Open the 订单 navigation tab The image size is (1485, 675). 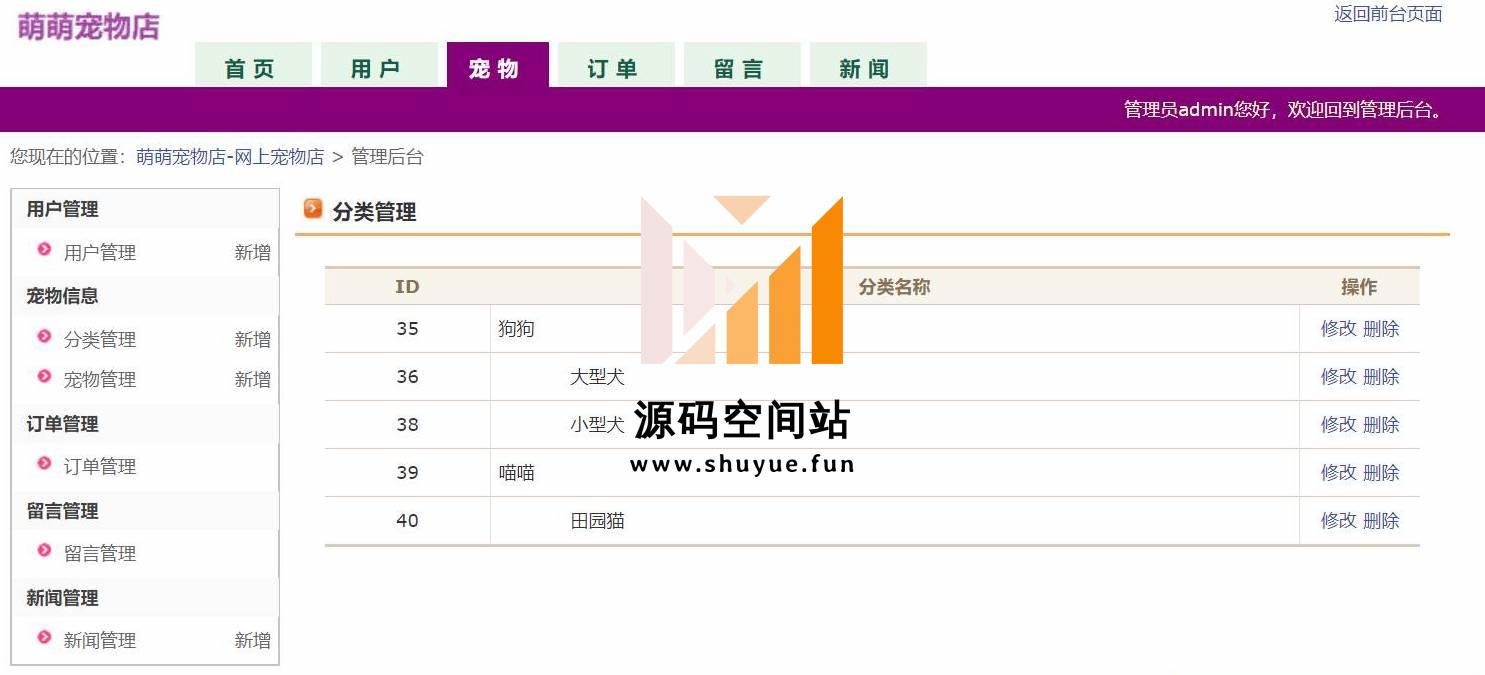tap(616, 65)
